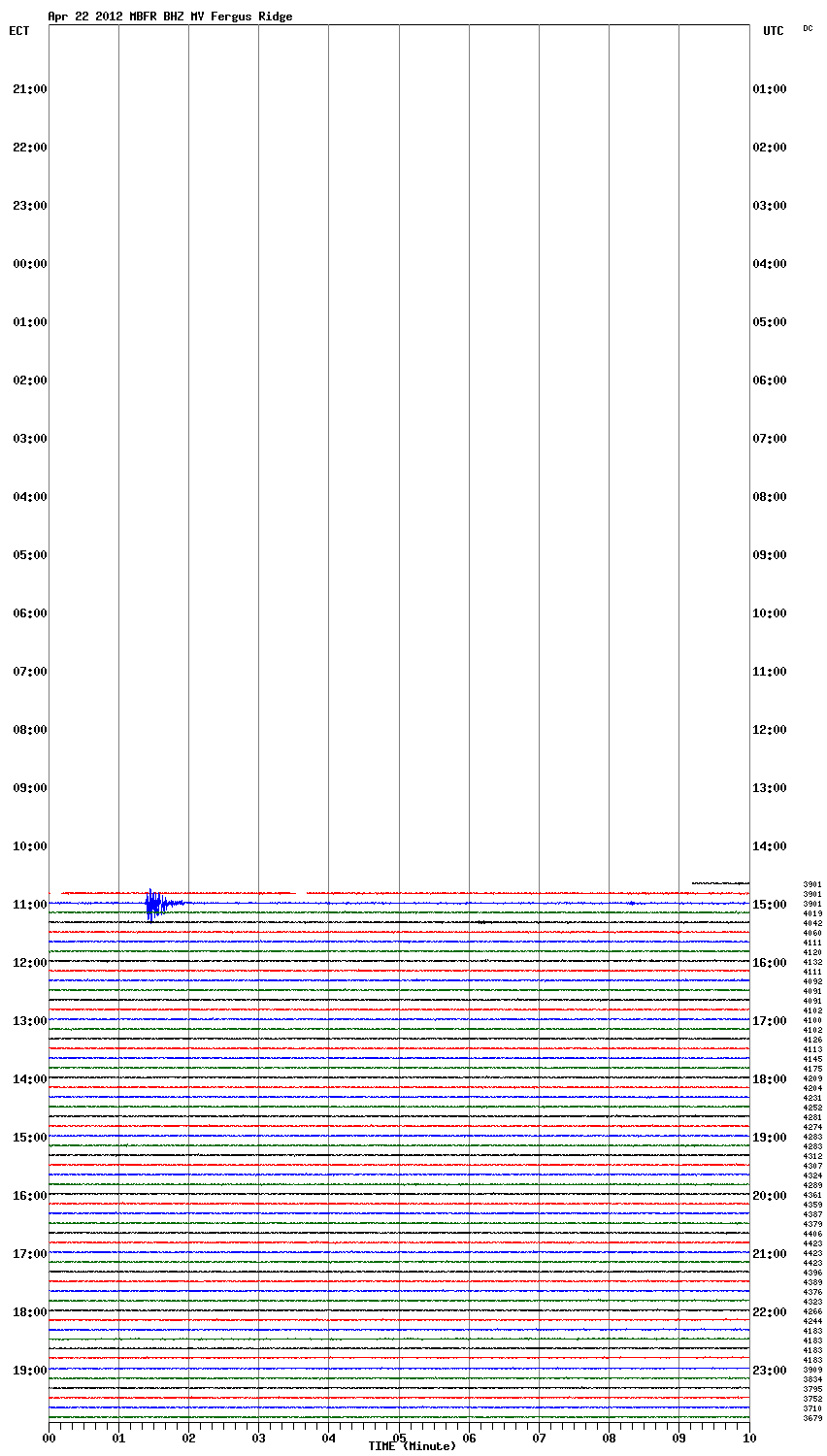Image resolution: width=827 pixels, height=1456 pixels.
Task: Select the ECT 13:00 hour label
Action: pos(30,1021)
